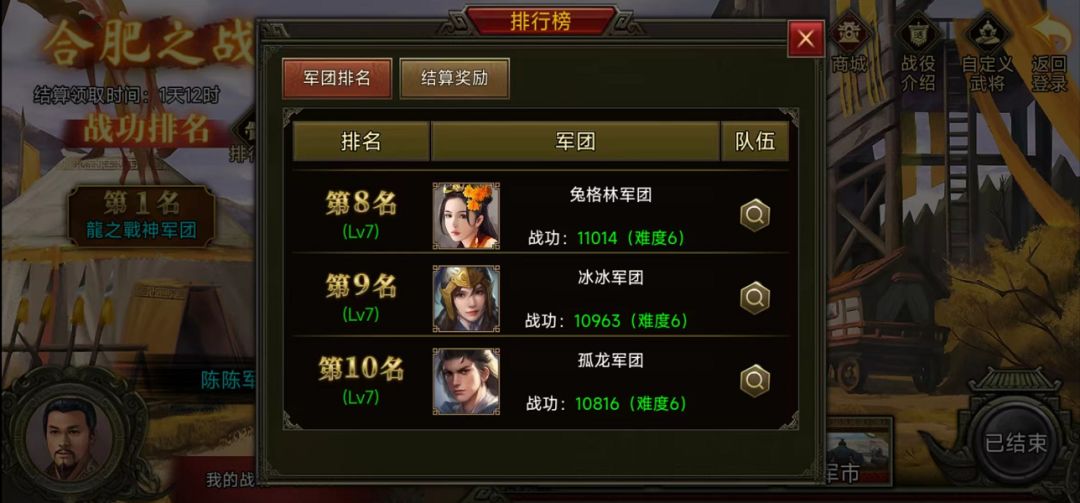
Task: View team details for 兔格林军团
Action: (x=754, y=216)
